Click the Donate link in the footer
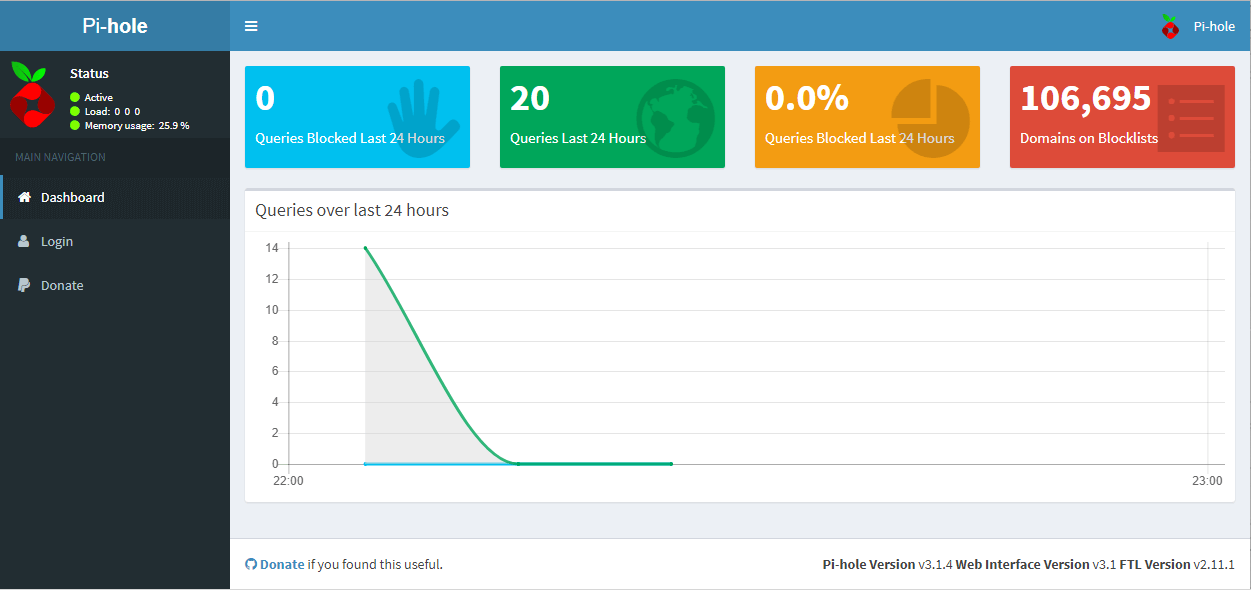 282,565
